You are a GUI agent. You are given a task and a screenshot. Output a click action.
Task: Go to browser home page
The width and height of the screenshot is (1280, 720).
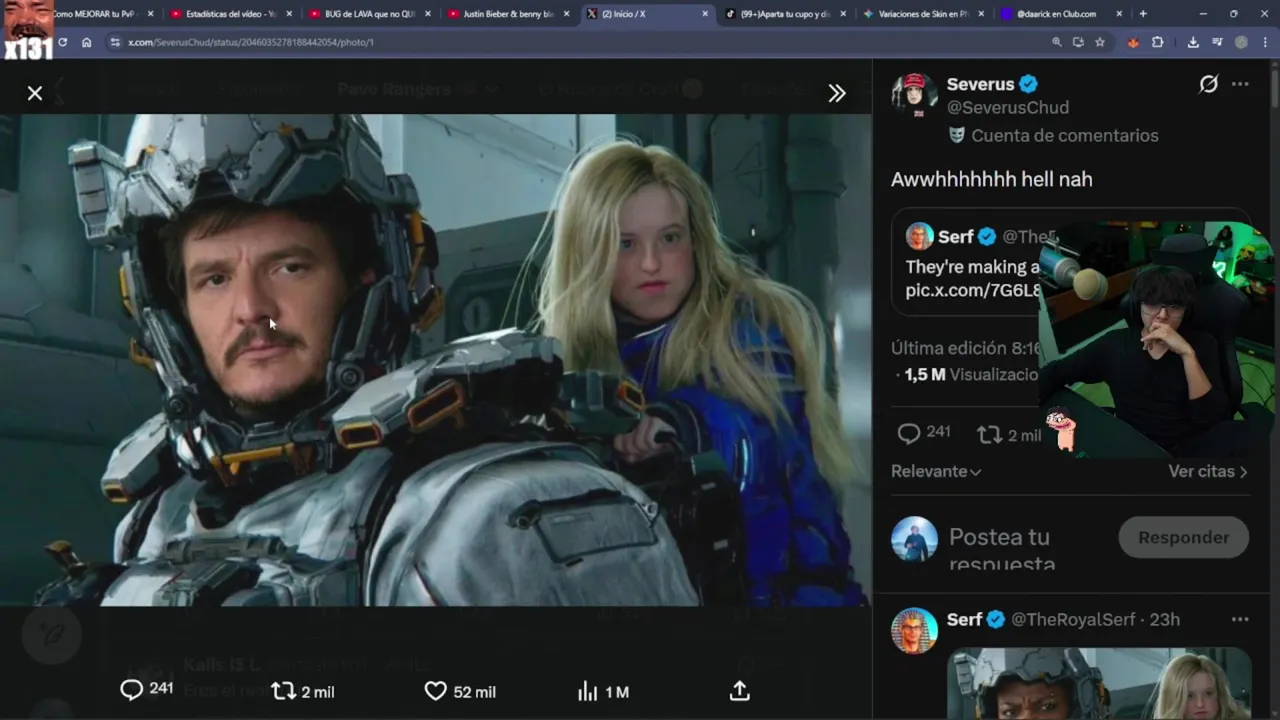[87, 42]
